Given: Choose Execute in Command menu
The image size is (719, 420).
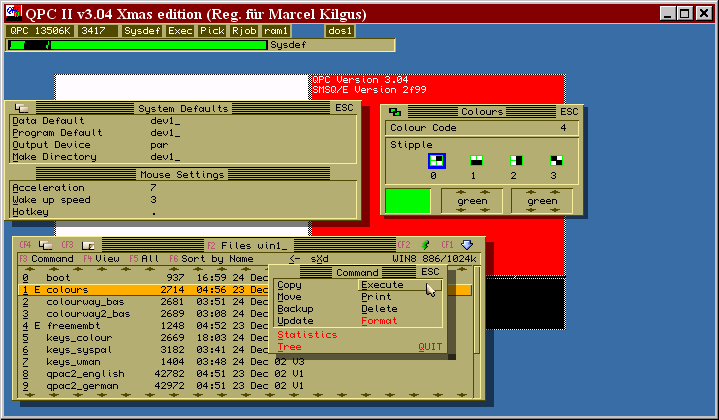Looking at the screenshot, I should tap(383, 285).
